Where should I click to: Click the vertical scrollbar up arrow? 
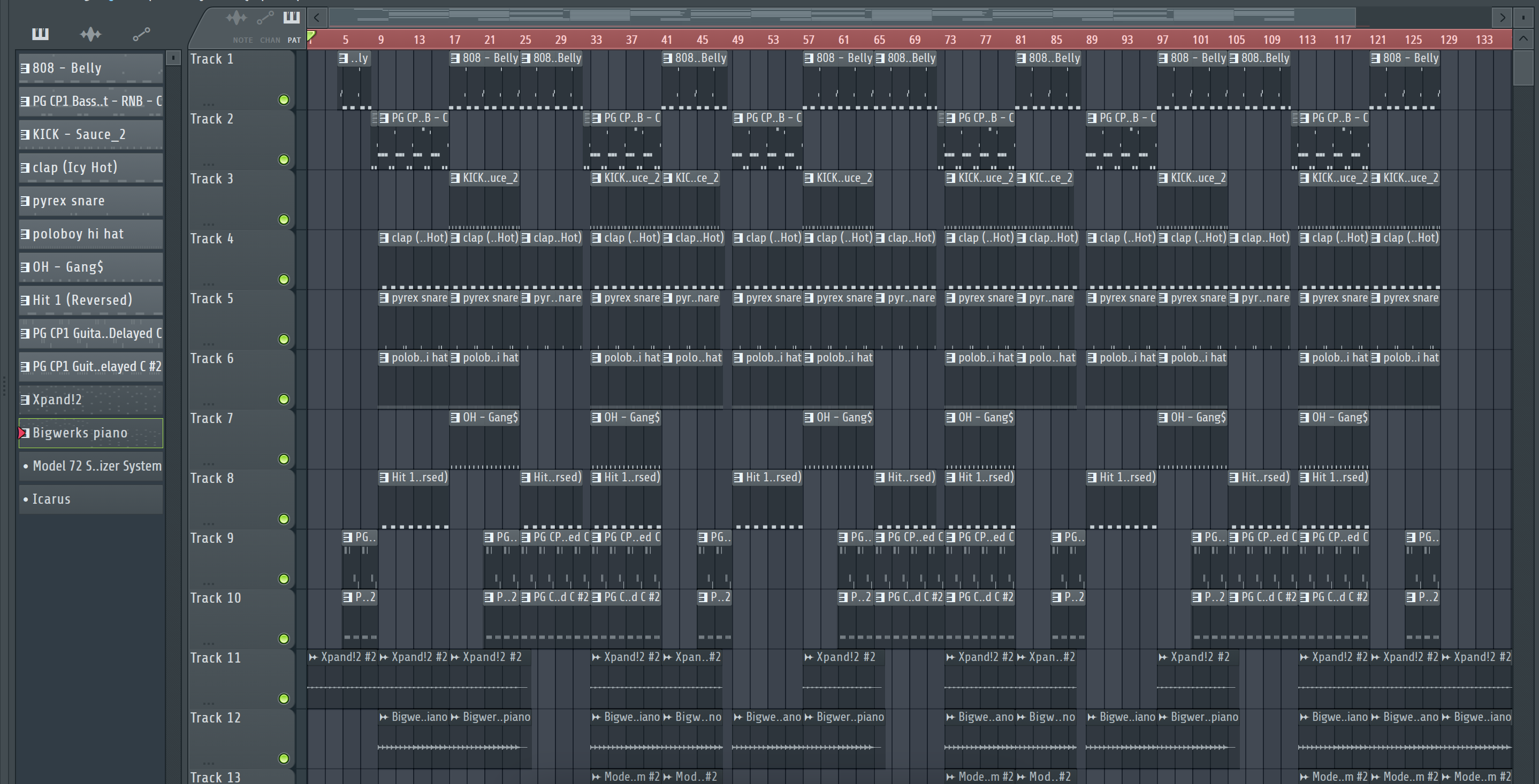pyautogui.click(x=1523, y=40)
